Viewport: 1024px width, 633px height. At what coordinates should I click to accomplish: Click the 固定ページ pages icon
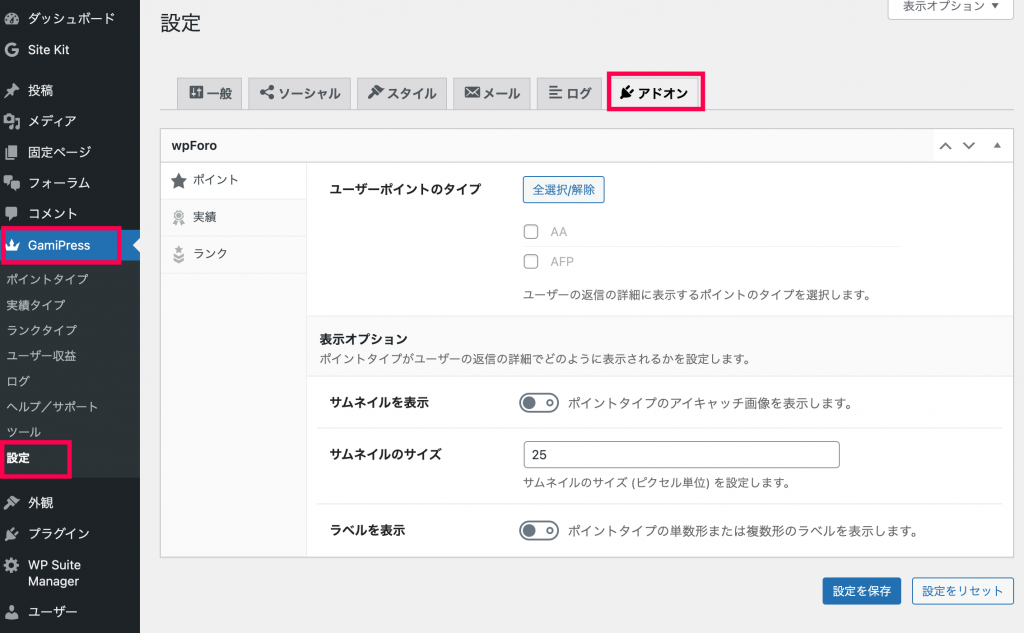click(12, 152)
